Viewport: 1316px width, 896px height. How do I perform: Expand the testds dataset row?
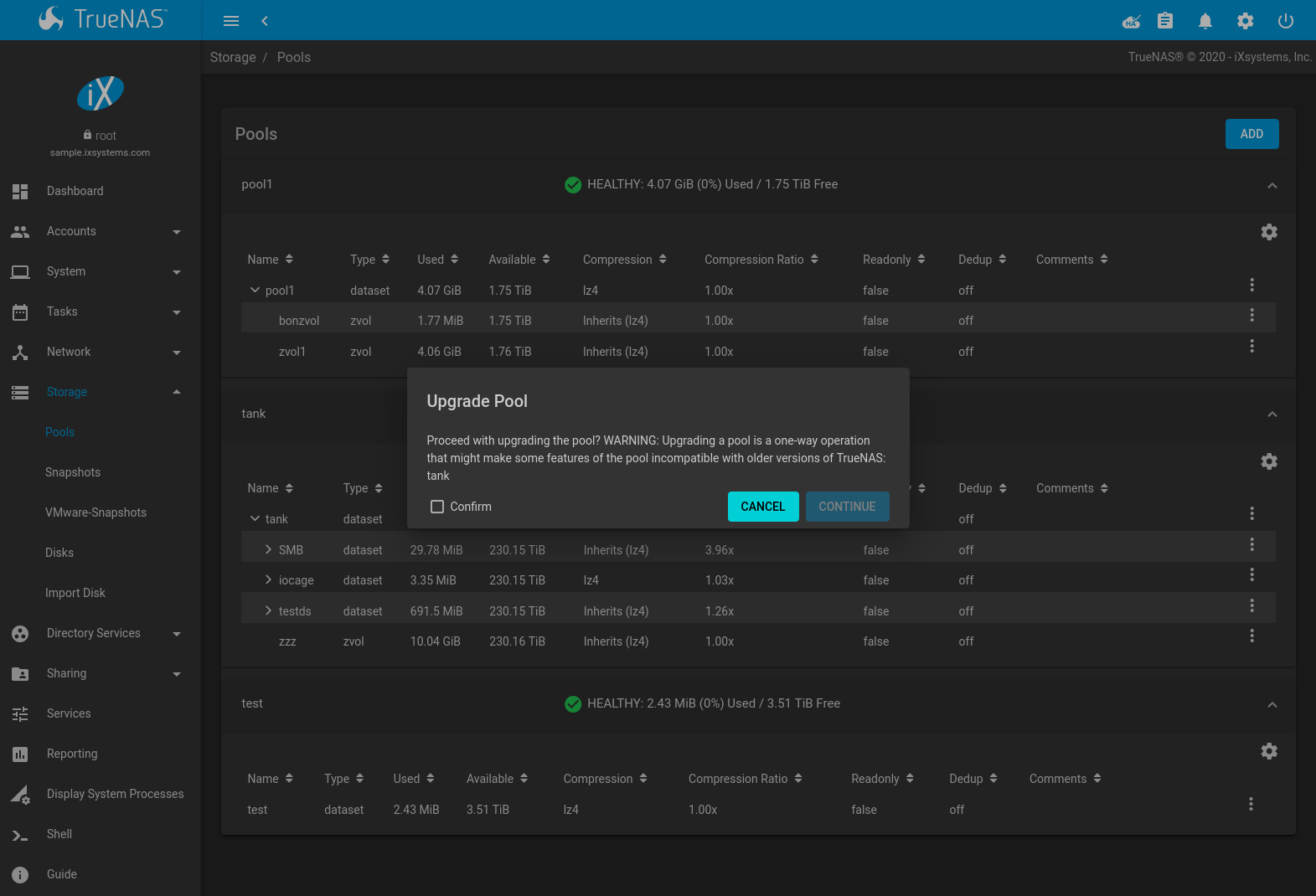[x=268, y=610]
